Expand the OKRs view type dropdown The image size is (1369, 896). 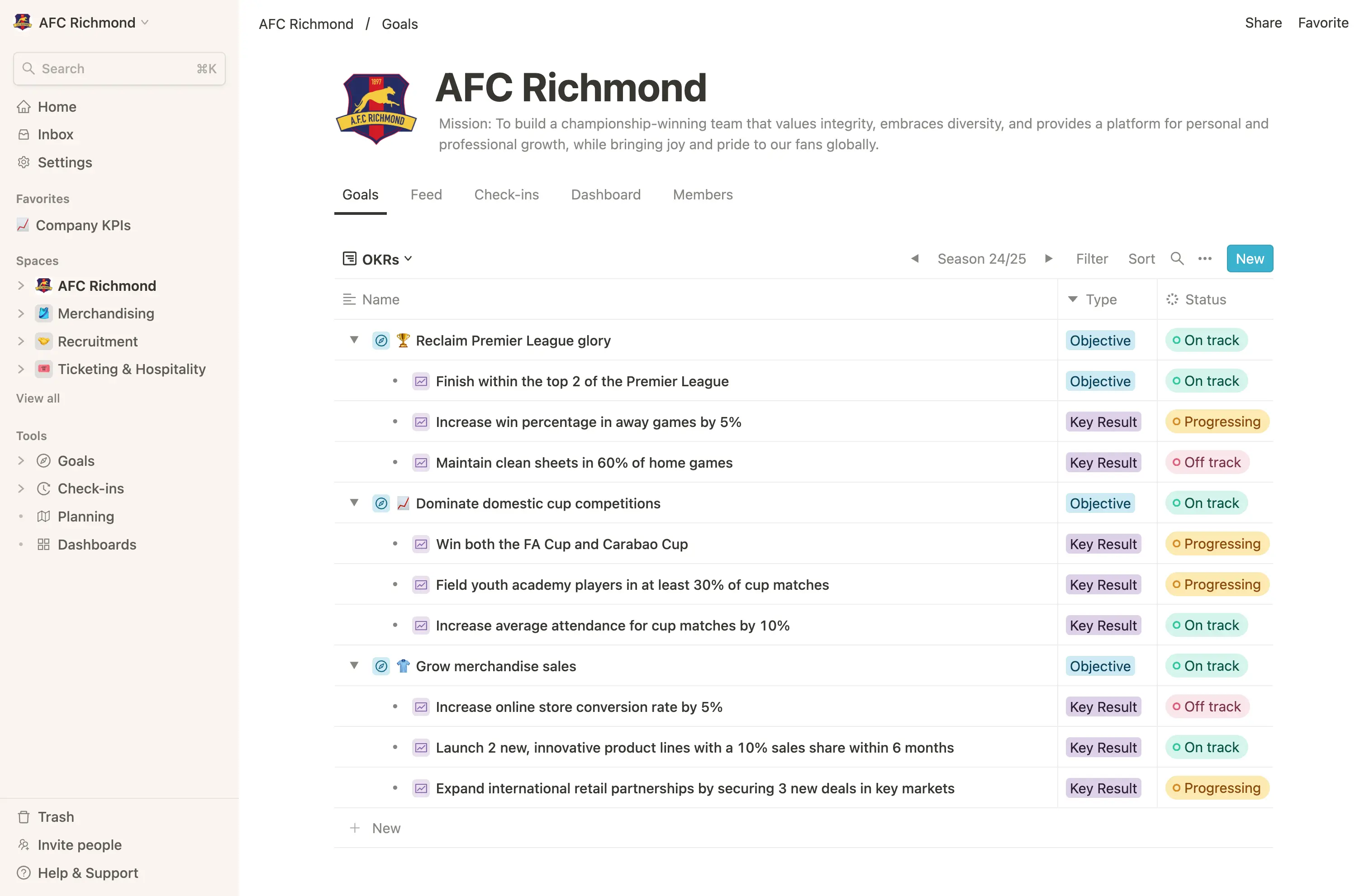[x=408, y=259]
